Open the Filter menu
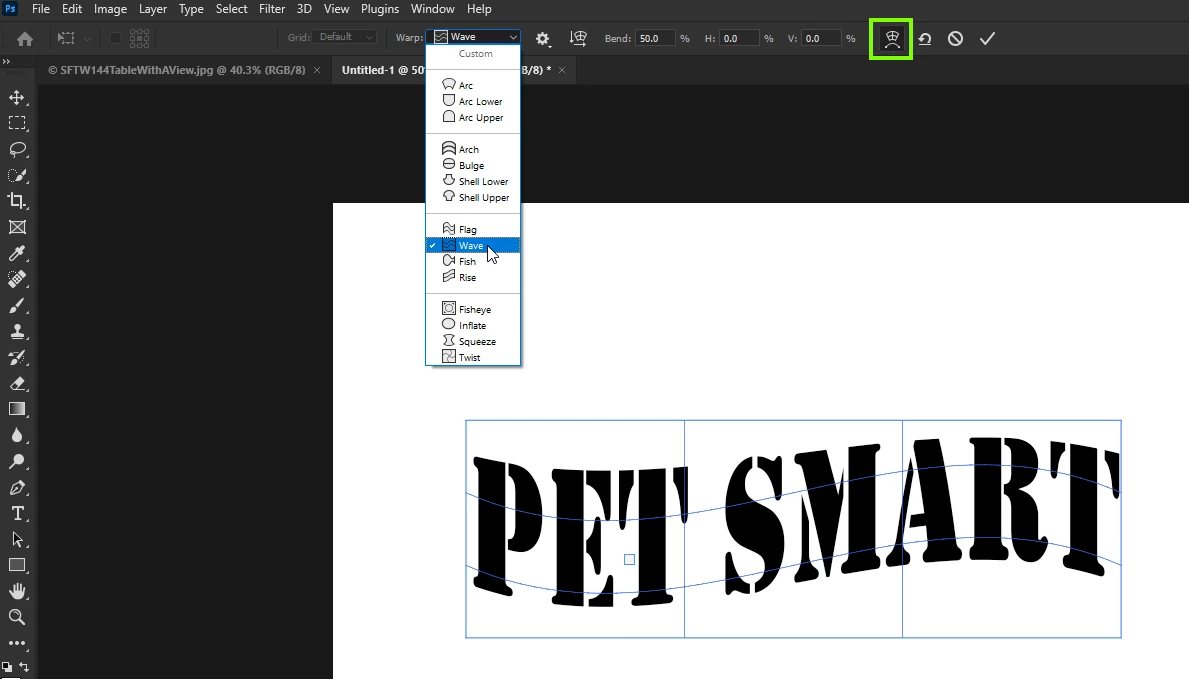Viewport: 1189px width, 679px height. pyautogui.click(x=271, y=9)
